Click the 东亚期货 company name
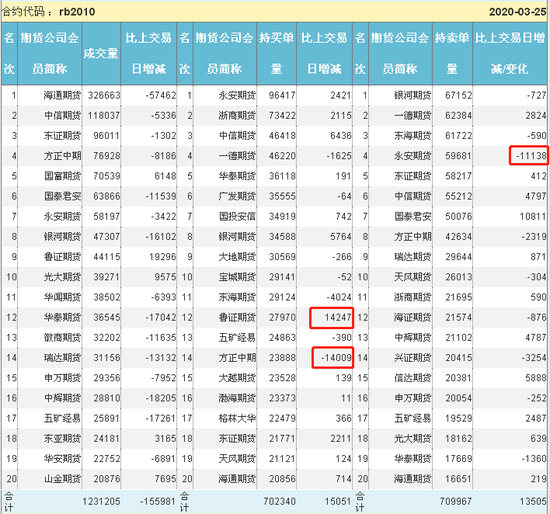The width and height of the screenshot is (550, 514). click(x=62, y=439)
